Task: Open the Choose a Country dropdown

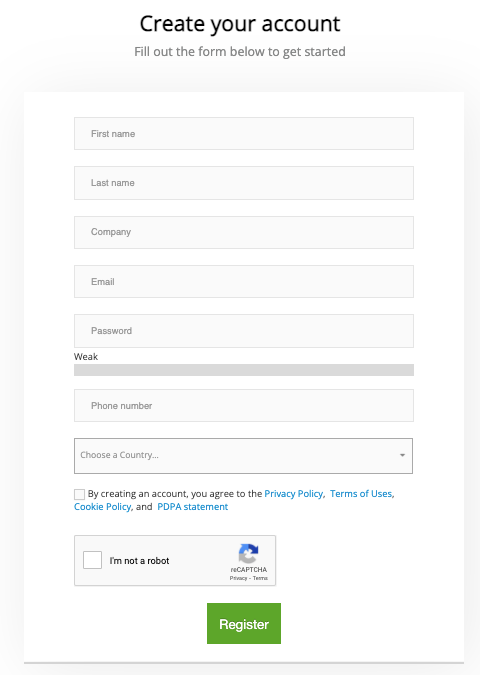Action: tap(243, 455)
